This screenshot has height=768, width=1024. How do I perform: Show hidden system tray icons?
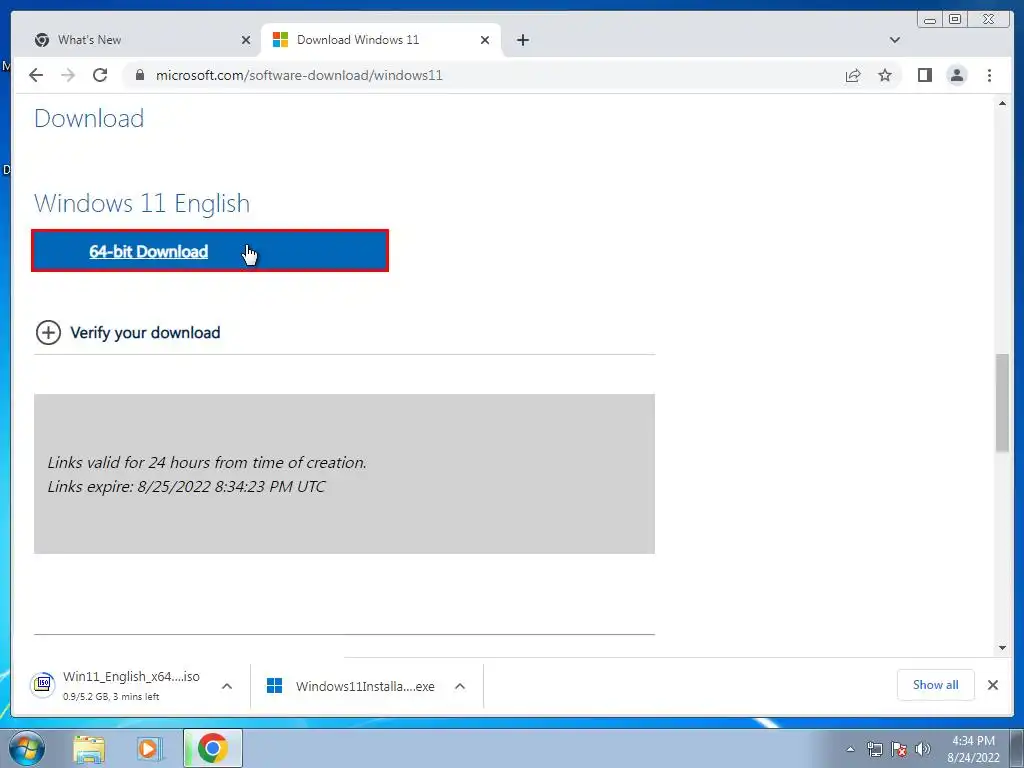[850, 749]
